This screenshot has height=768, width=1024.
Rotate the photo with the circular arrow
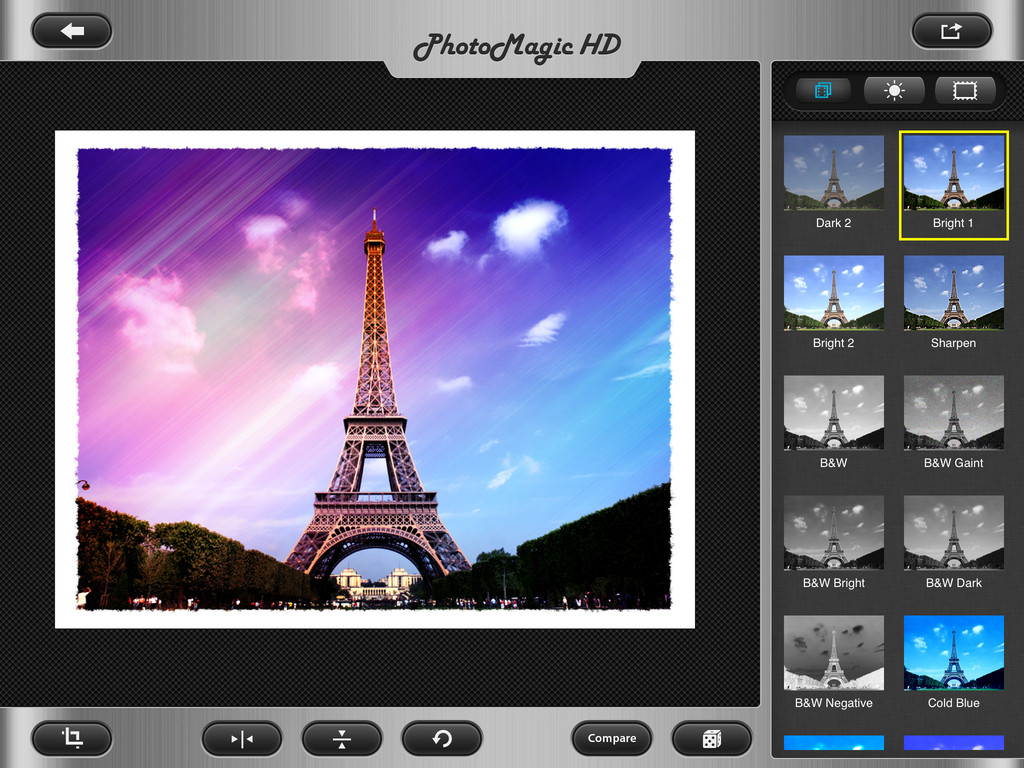442,739
